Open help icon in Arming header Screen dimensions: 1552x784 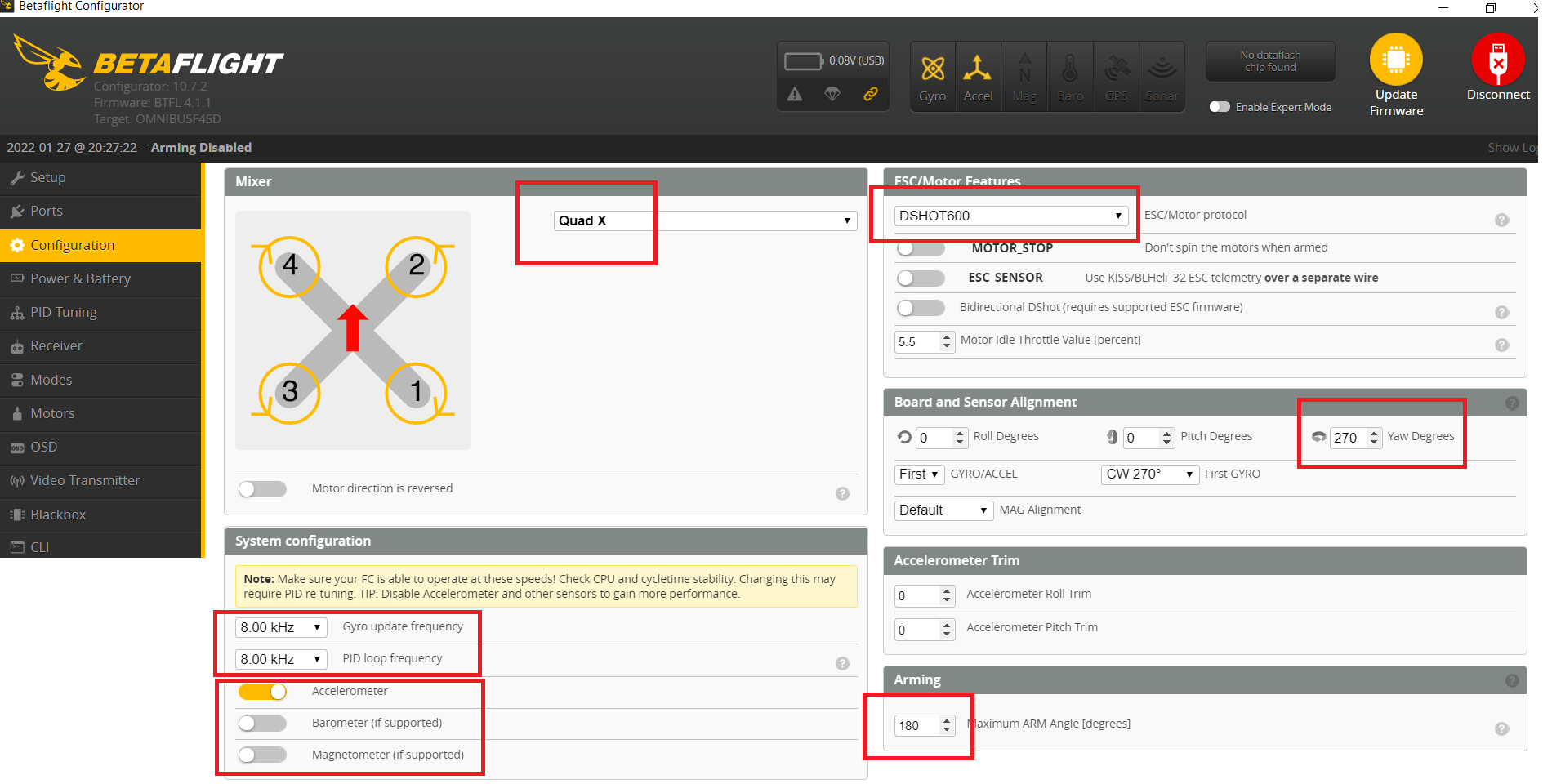(x=1512, y=680)
